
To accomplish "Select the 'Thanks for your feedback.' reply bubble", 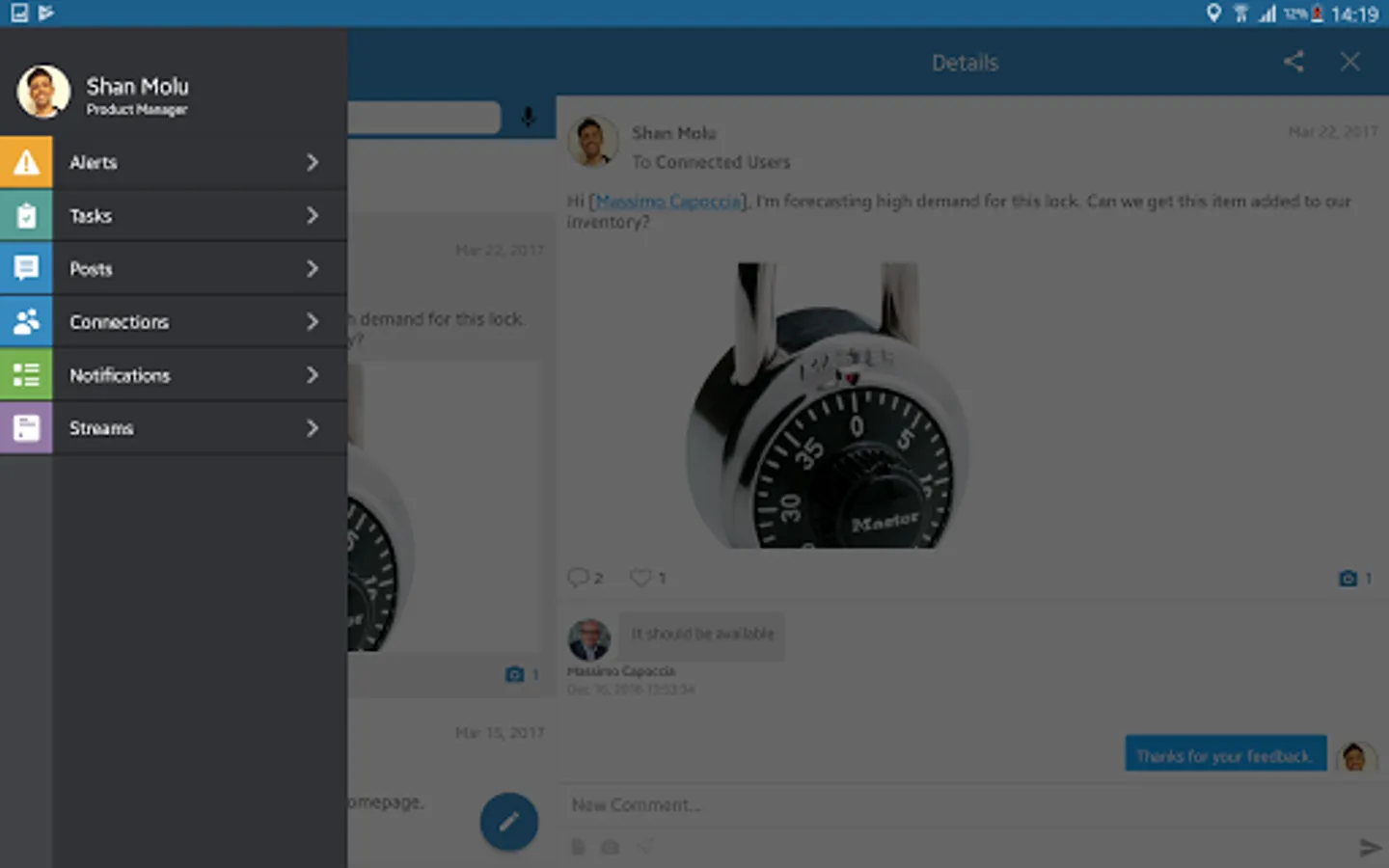I will pyautogui.click(x=1225, y=755).
